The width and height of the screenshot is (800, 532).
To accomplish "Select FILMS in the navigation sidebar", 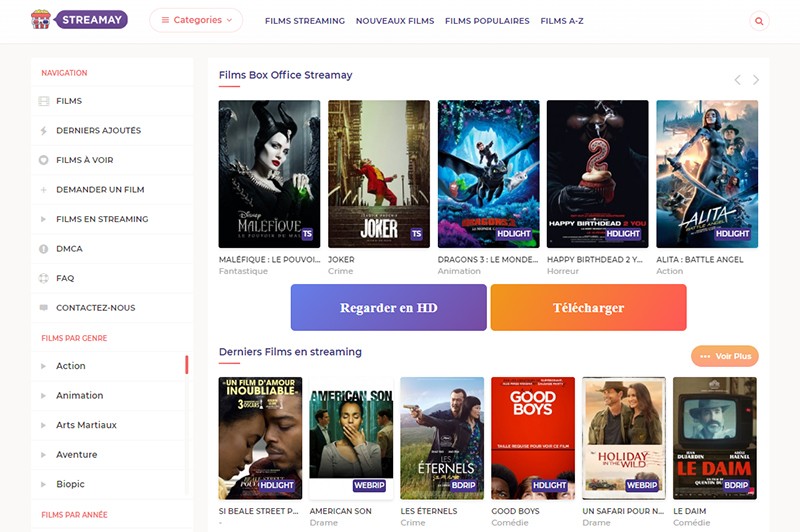I will [x=112, y=101].
